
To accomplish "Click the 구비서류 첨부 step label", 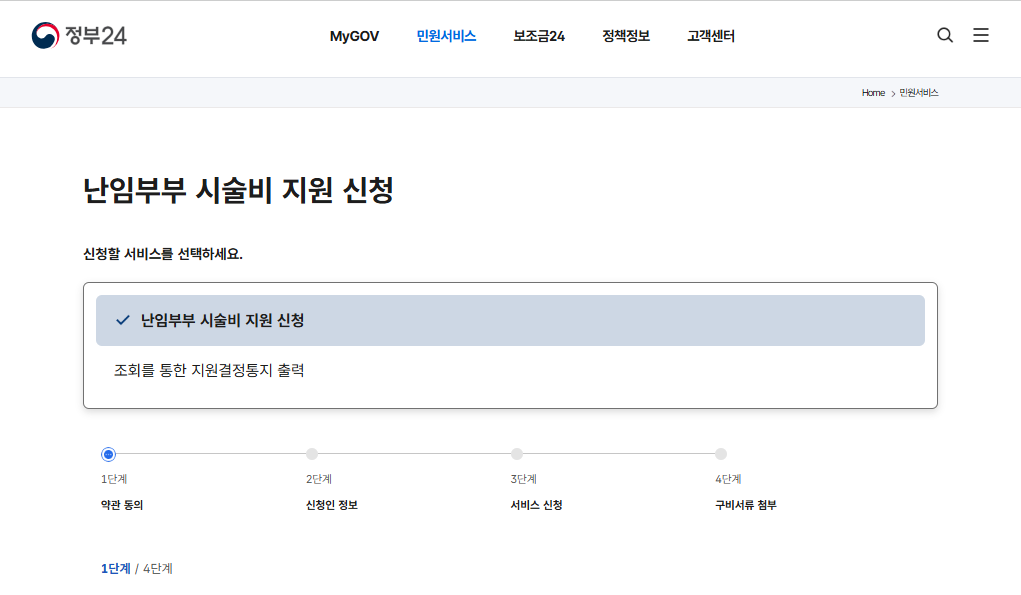I will 746,505.
